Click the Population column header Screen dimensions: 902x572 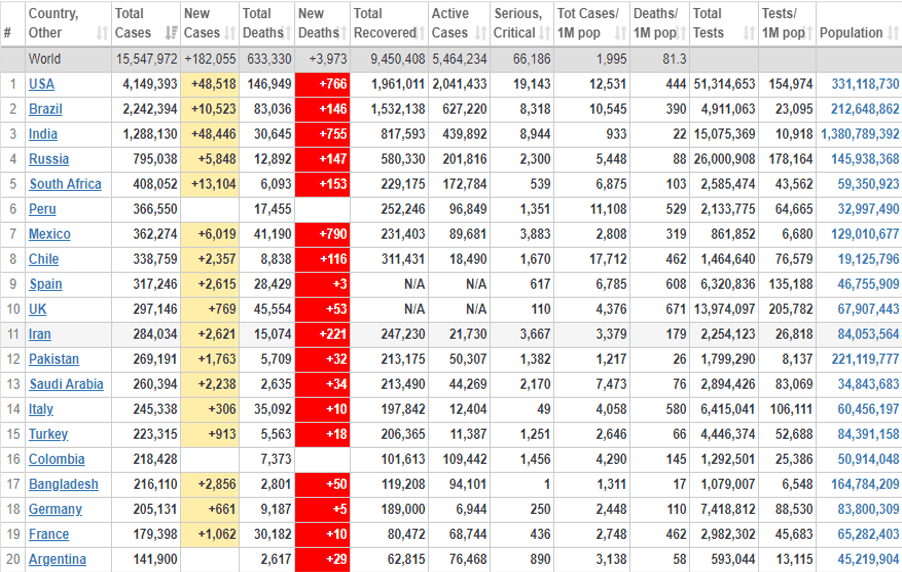(859, 23)
